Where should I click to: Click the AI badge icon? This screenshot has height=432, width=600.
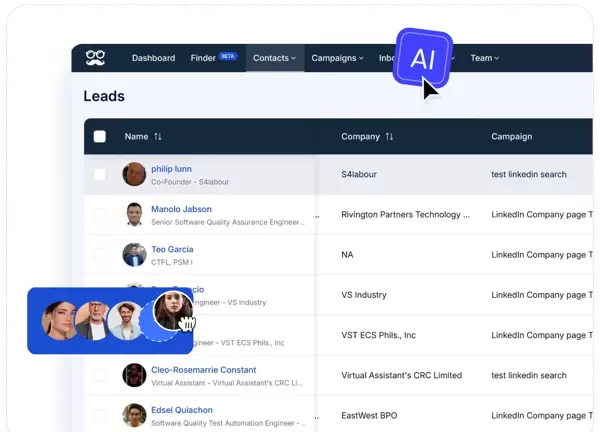point(422,58)
